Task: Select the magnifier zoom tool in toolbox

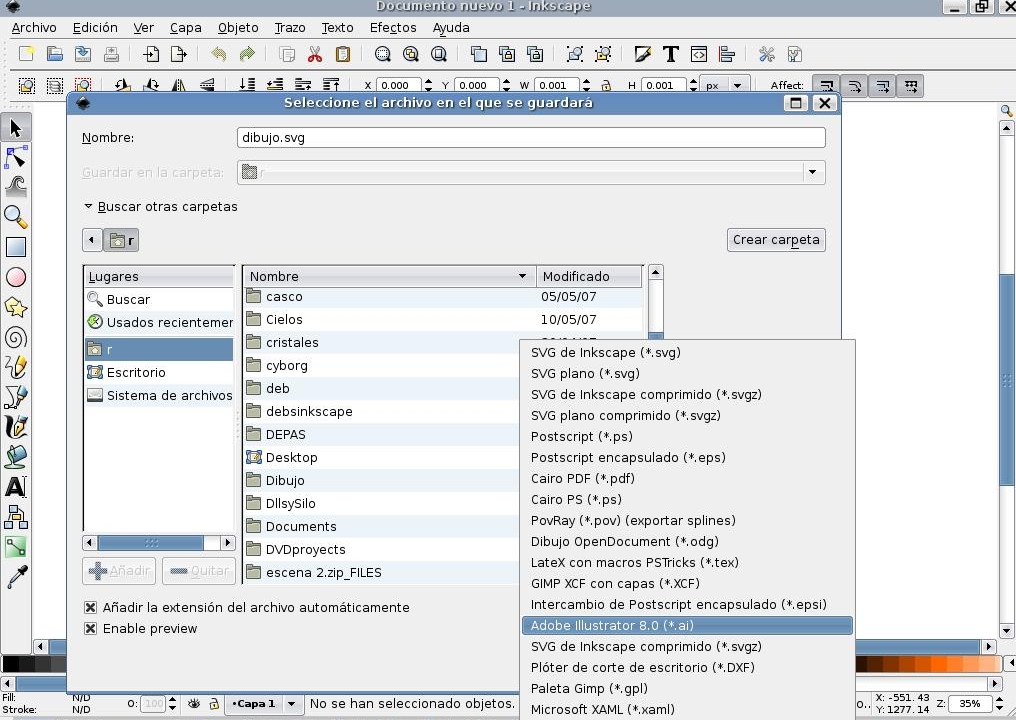Action: [16, 217]
